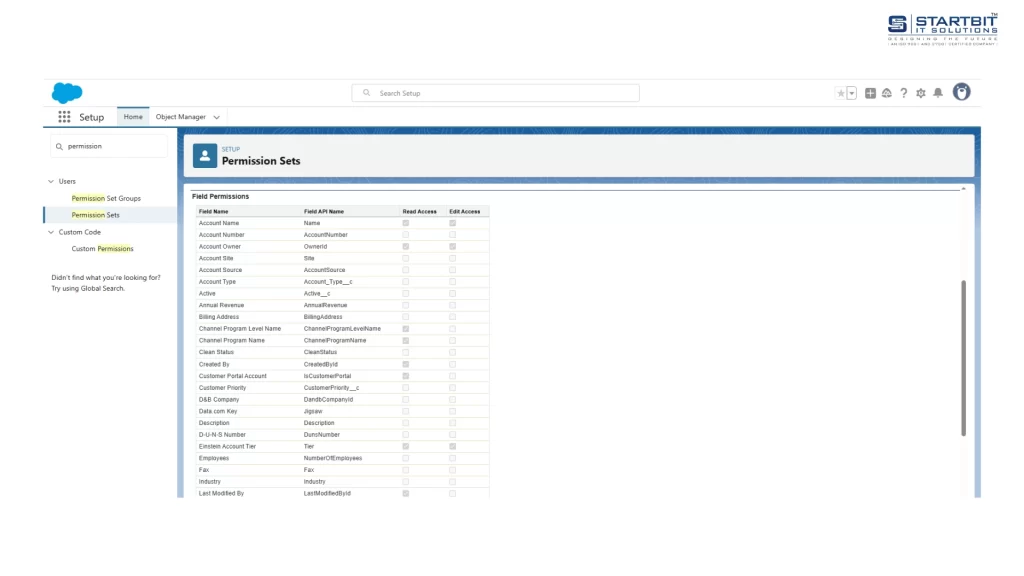Image resolution: width=1024 pixels, height=576 pixels.
Task: Collapse the Users section in sidebar
Action: pos(51,181)
